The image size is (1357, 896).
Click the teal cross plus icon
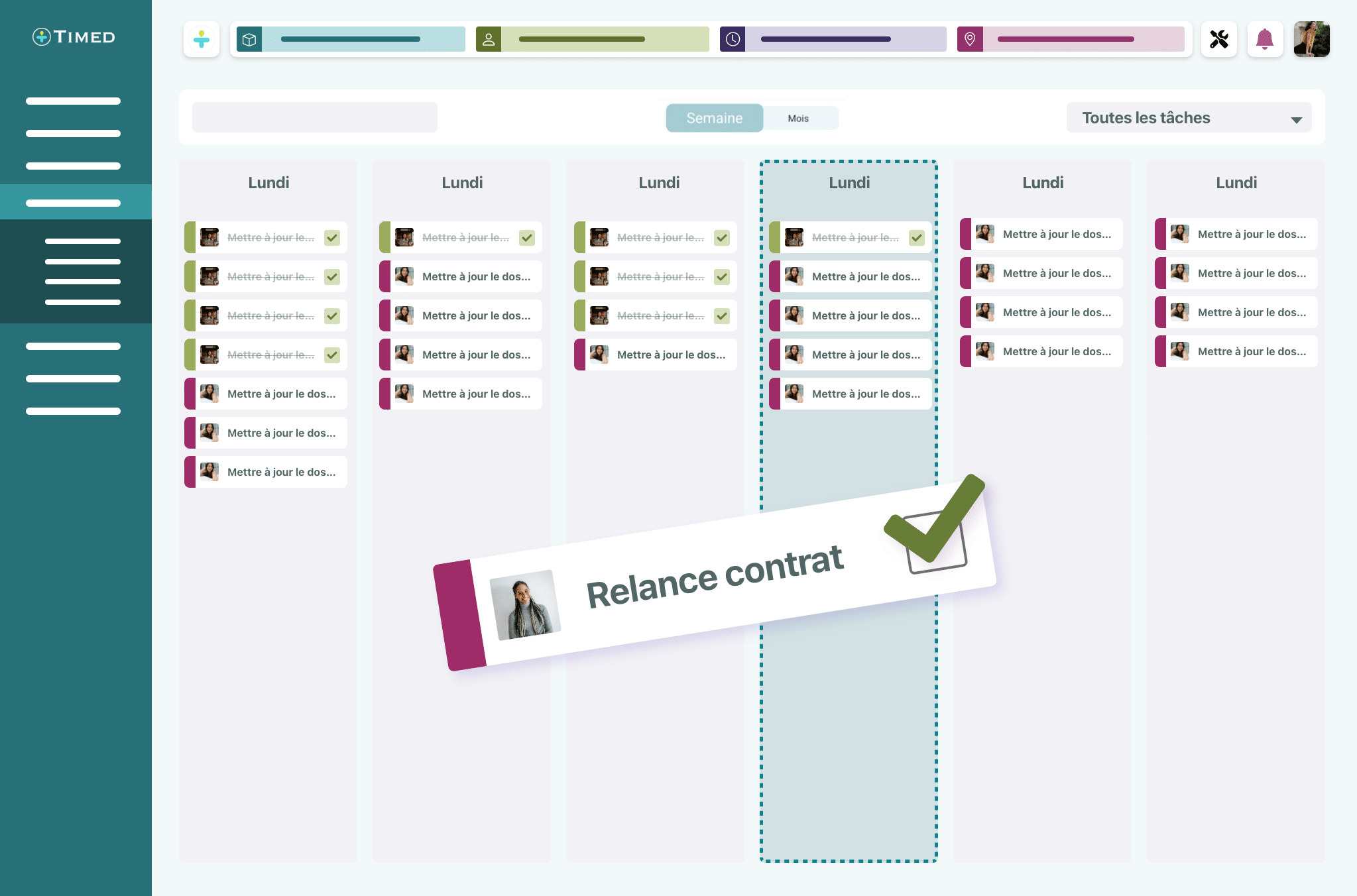pos(202,40)
